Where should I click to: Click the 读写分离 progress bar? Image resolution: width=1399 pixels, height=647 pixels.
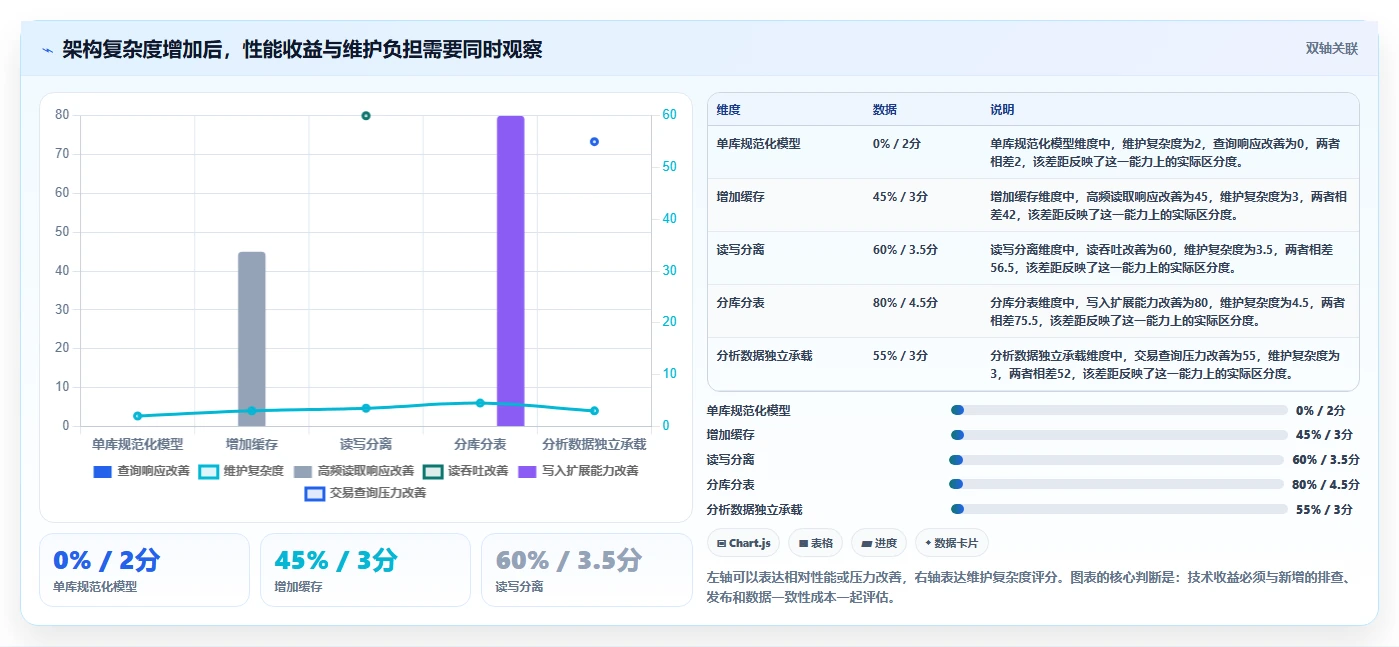[x=1116, y=460]
